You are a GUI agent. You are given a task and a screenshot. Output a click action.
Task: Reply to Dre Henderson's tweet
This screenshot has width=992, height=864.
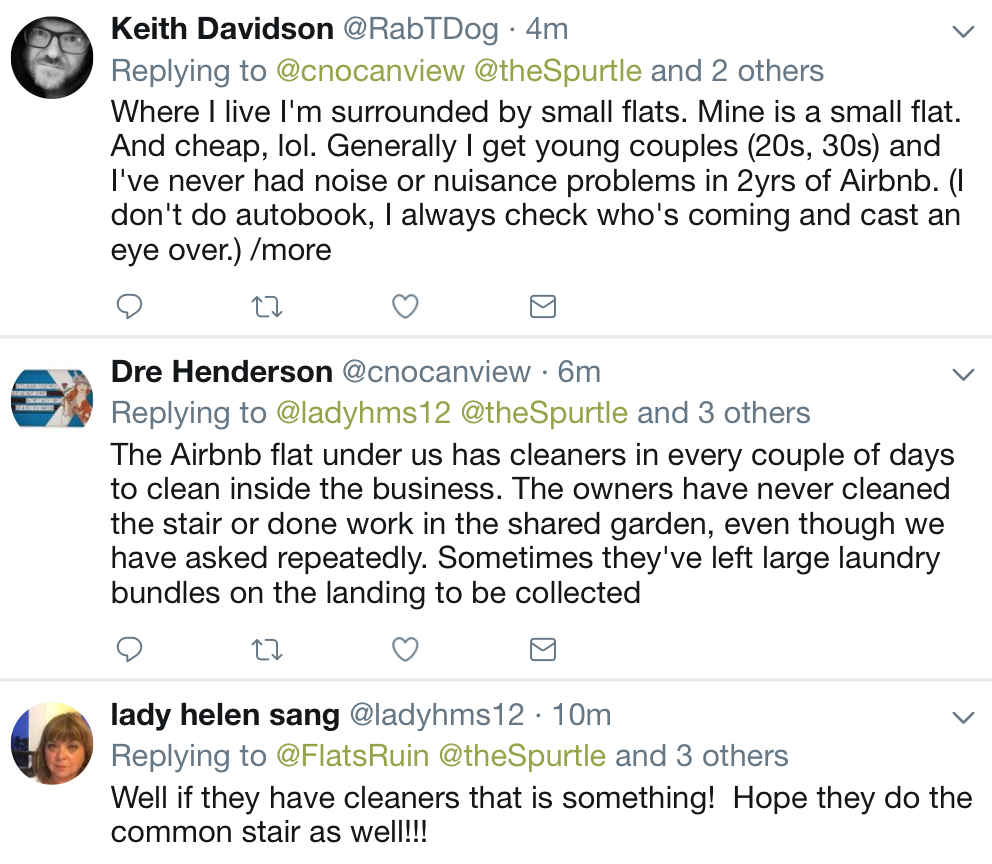(x=130, y=651)
